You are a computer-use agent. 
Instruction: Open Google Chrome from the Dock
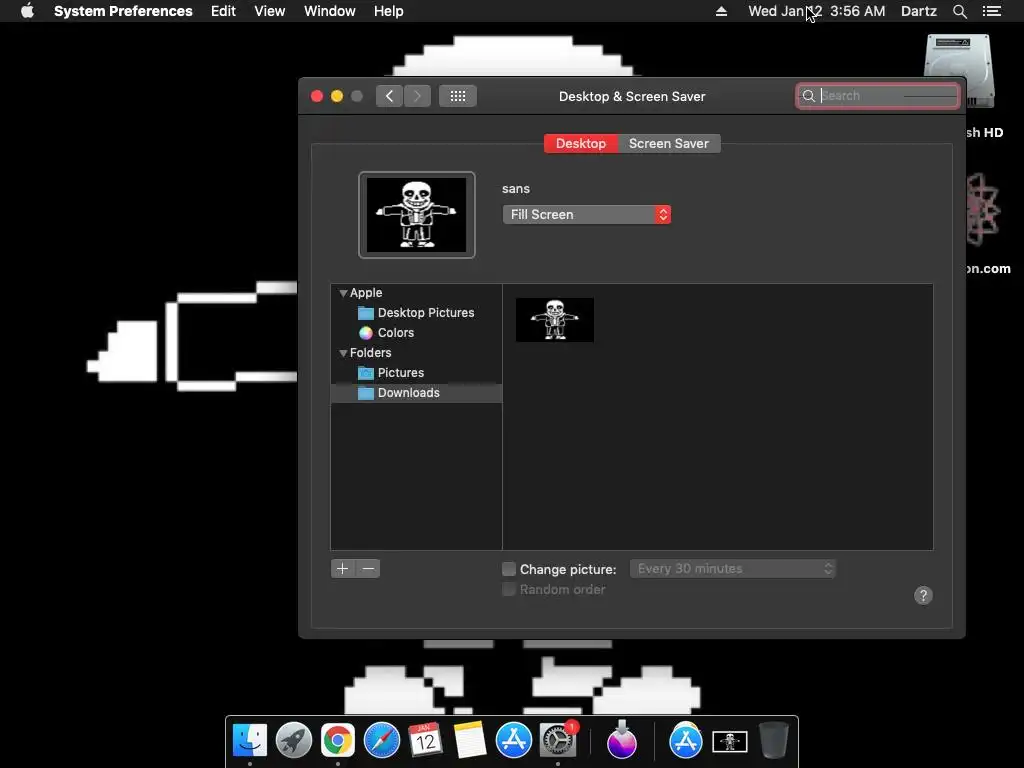(x=338, y=741)
